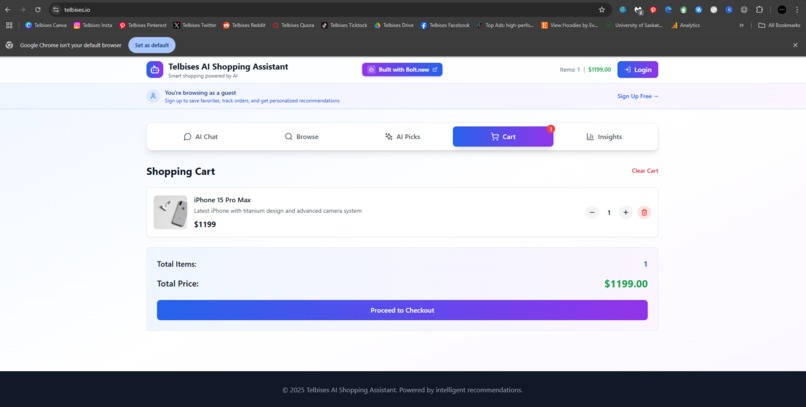Open Top Ads high-performing bookmark
Viewport: 806px width, 407px height.
505,25
